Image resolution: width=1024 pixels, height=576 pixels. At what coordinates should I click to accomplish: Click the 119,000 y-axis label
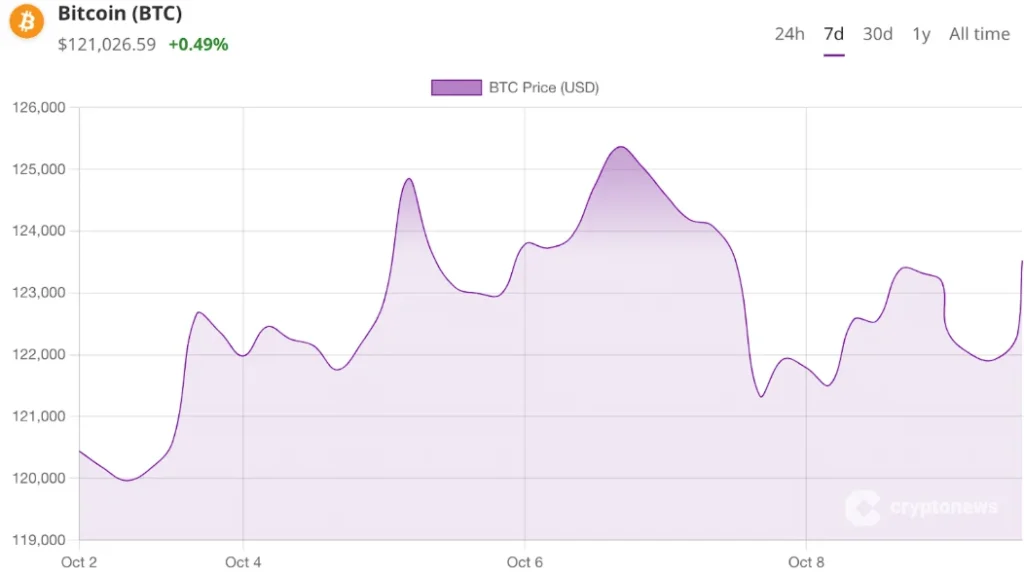click(38, 540)
